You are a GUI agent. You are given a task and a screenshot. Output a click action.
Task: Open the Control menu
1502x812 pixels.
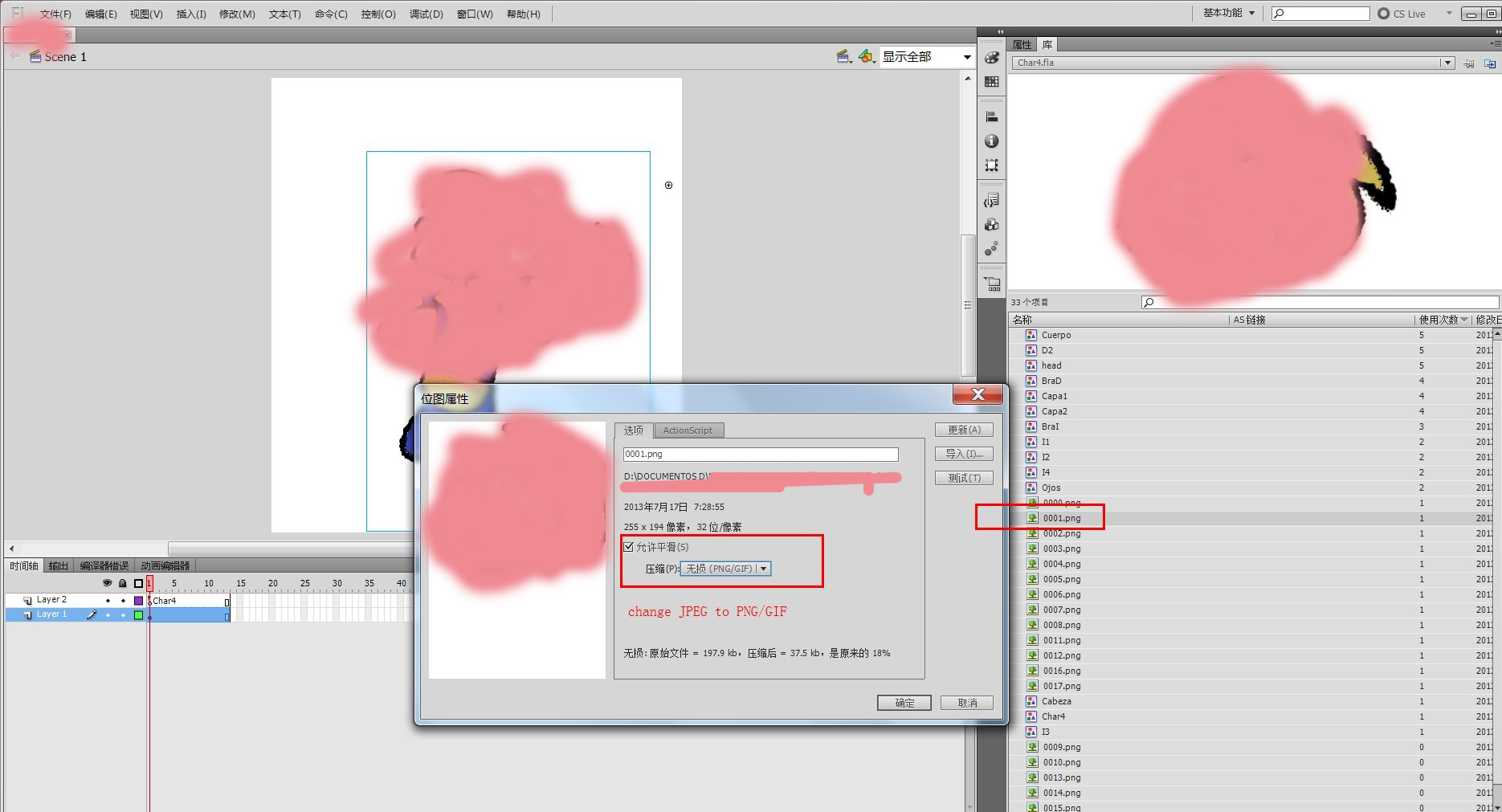[378, 14]
